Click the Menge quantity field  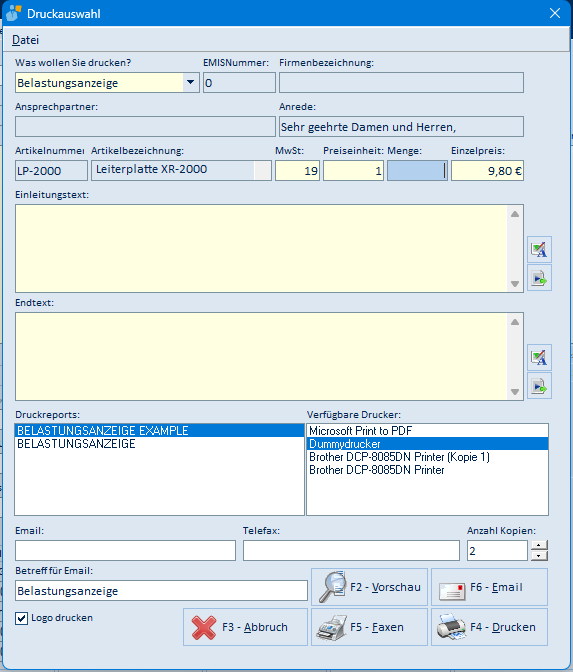click(x=417, y=171)
